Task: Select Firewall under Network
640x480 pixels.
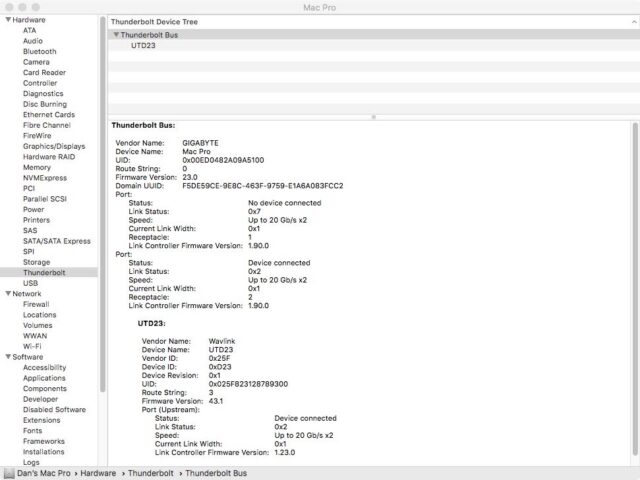Action: coord(36,304)
